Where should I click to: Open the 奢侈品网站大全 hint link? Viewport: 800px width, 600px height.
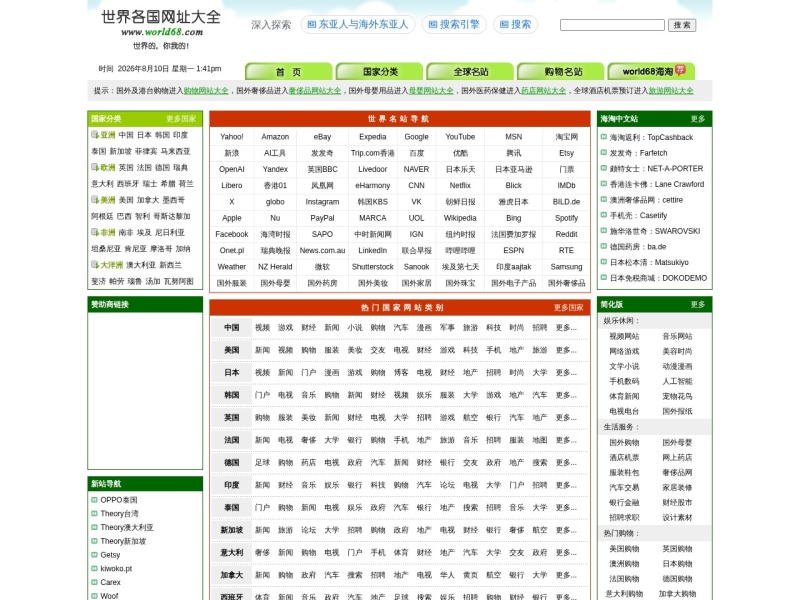pos(315,91)
